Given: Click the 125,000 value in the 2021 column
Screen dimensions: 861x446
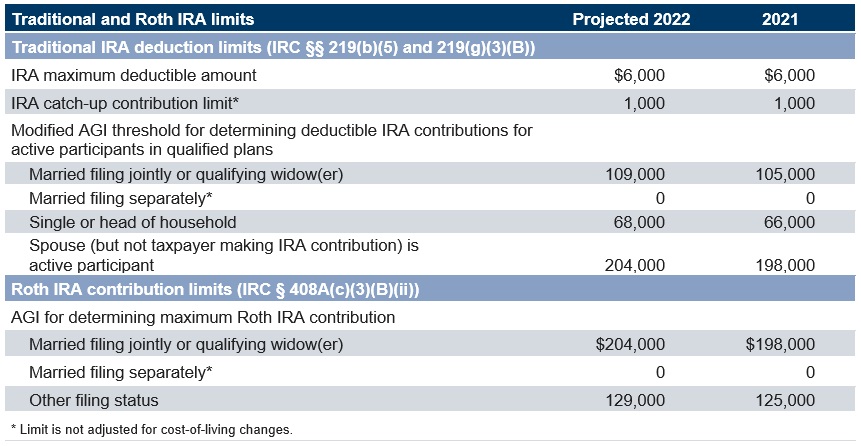Looking at the screenshot, I should click(785, 400).
